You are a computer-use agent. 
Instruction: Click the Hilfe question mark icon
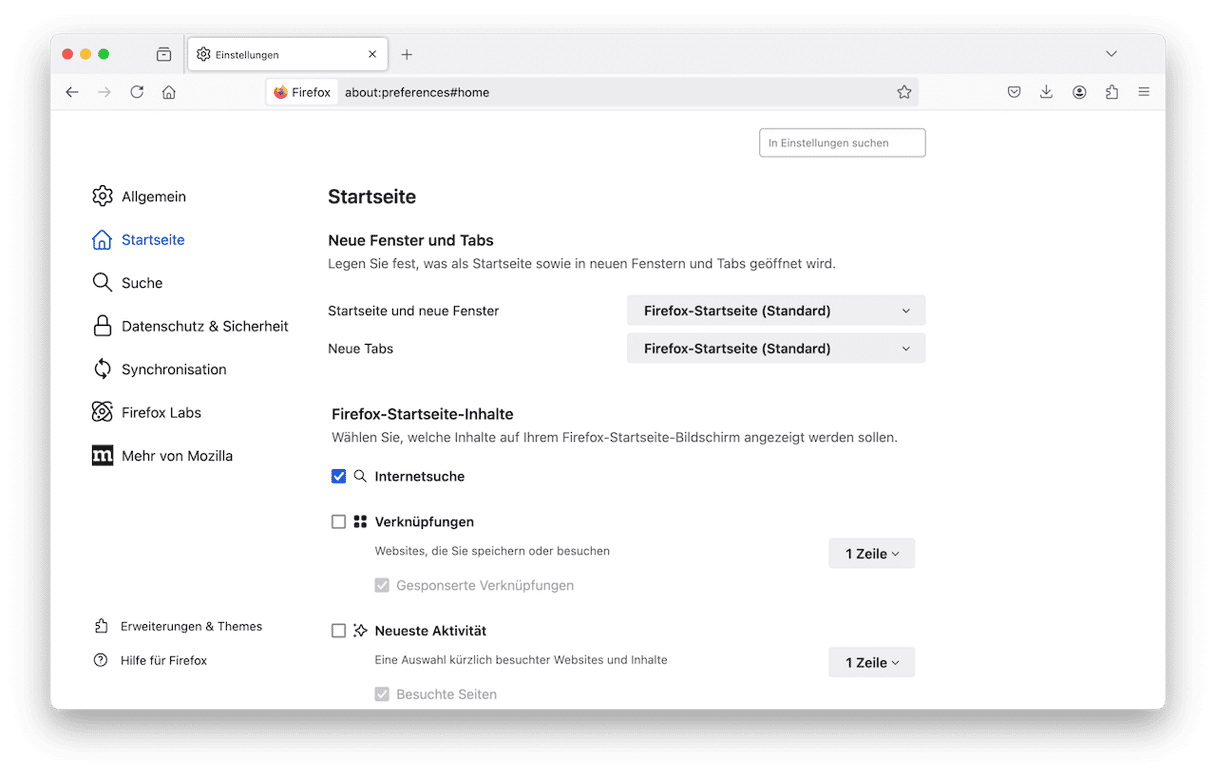101,660
